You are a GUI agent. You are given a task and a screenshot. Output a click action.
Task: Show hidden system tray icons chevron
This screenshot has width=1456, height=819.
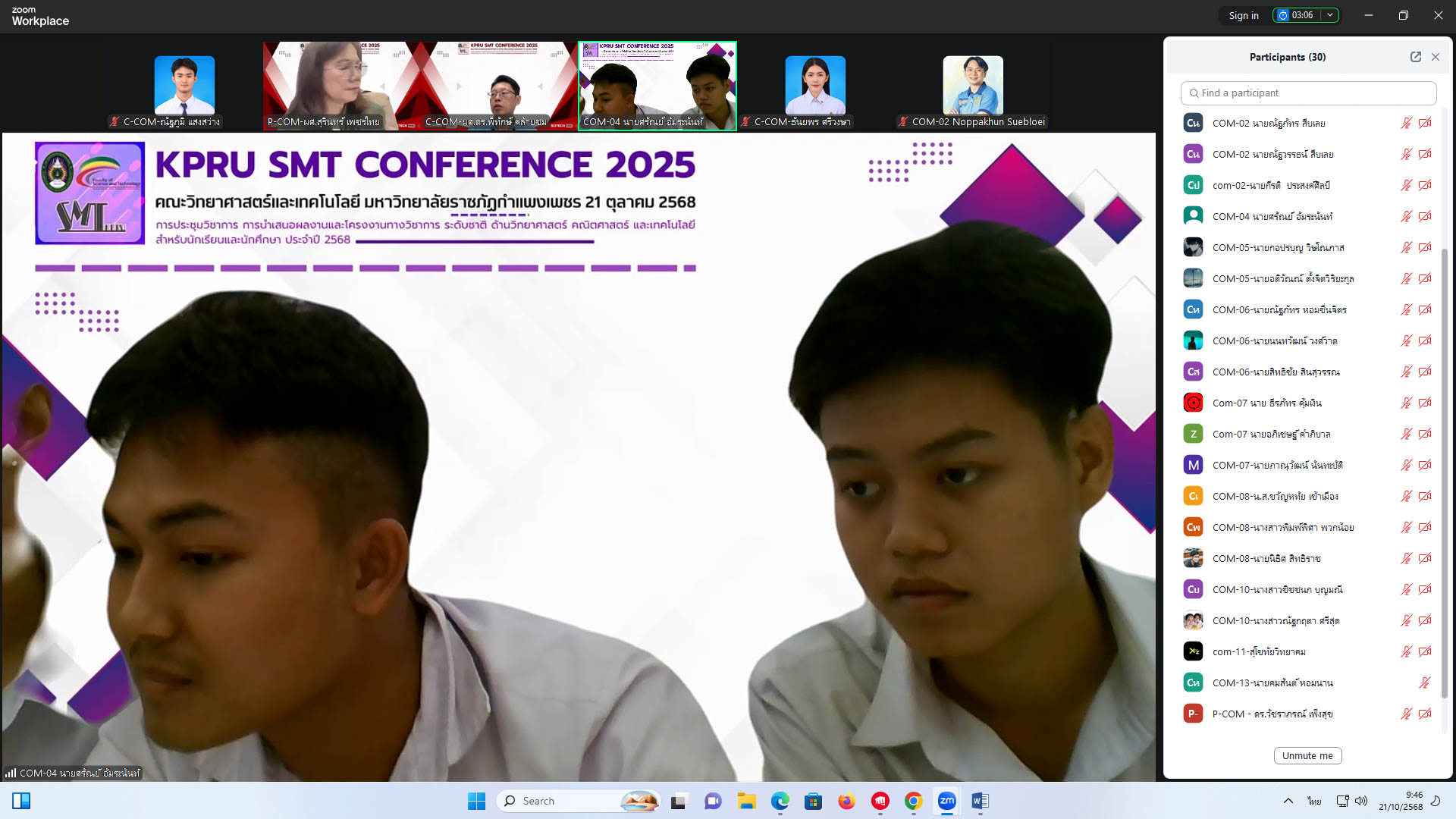pyautogui.click(x=1288, y=801)
